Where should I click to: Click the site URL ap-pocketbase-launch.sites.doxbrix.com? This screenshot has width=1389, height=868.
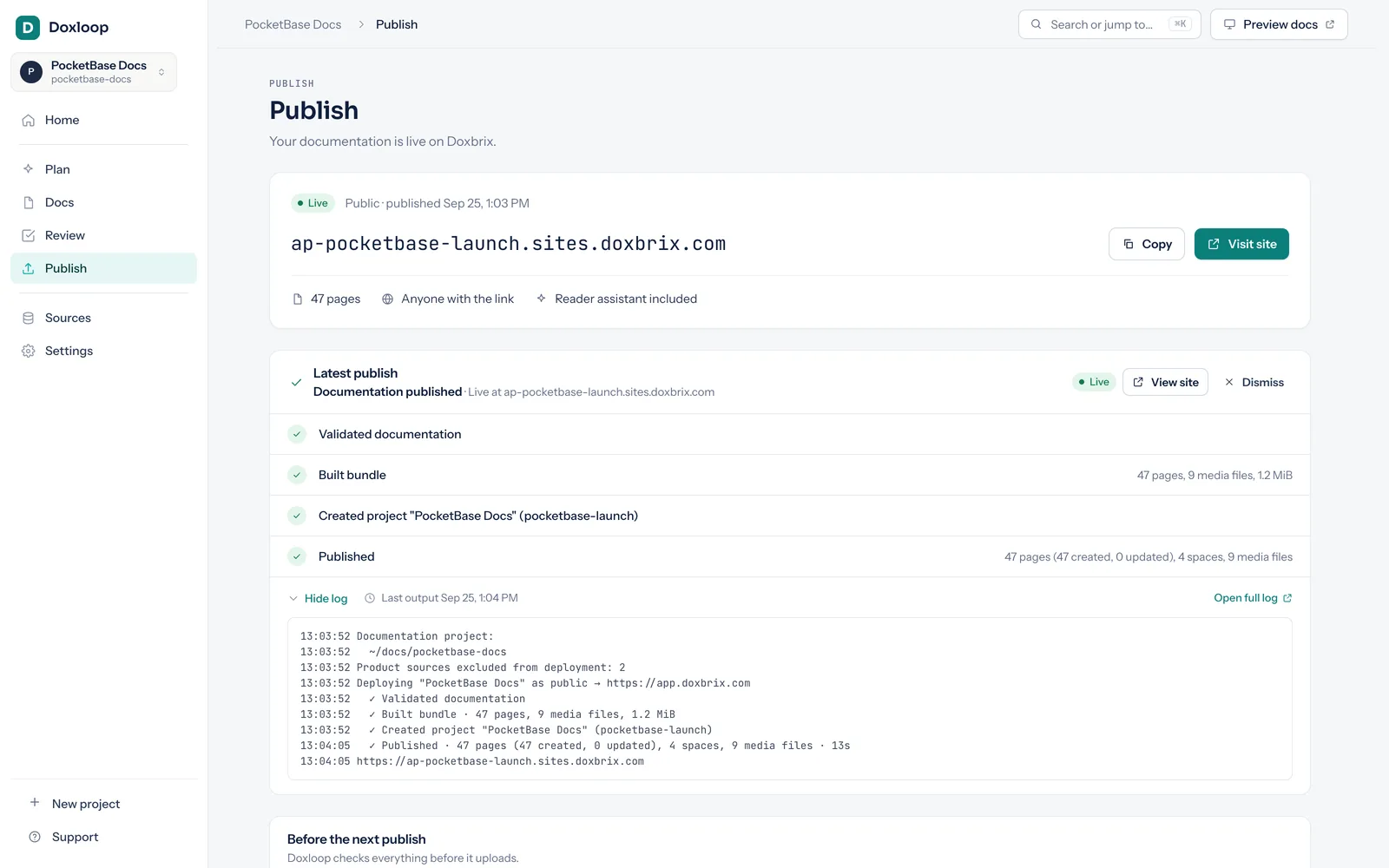click(509, 244)
